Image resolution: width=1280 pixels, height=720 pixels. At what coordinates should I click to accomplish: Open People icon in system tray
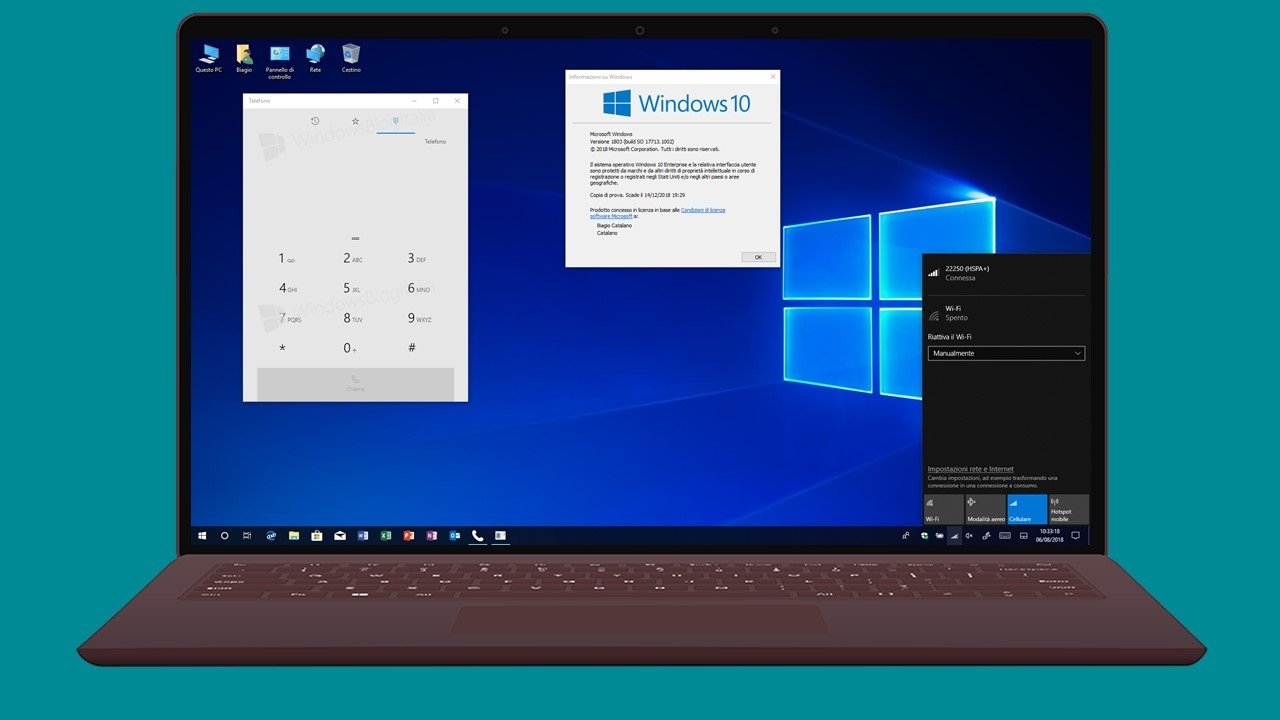coord(906,536)
